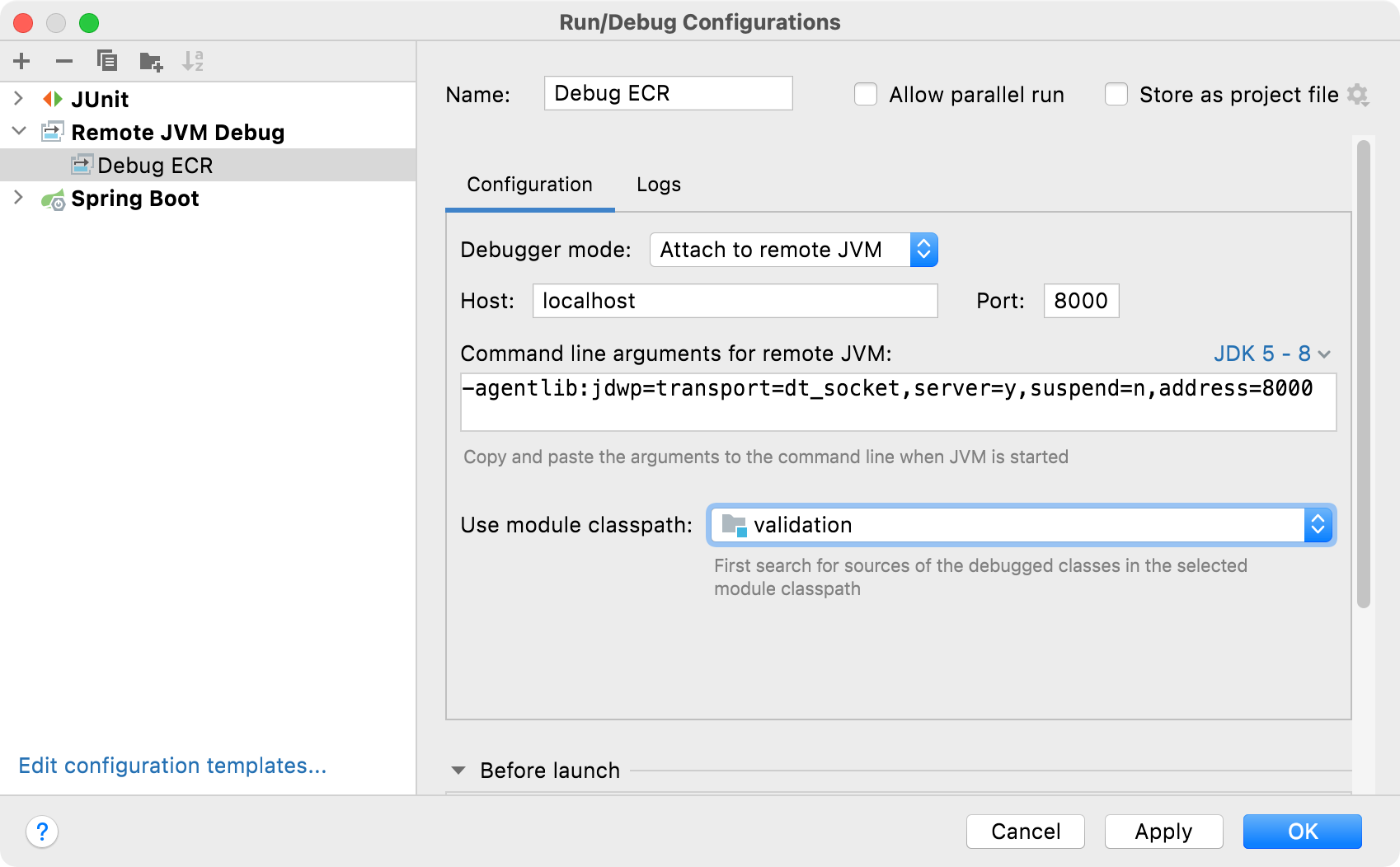Expand the Spring Boot tree node

tap(19, 198)
